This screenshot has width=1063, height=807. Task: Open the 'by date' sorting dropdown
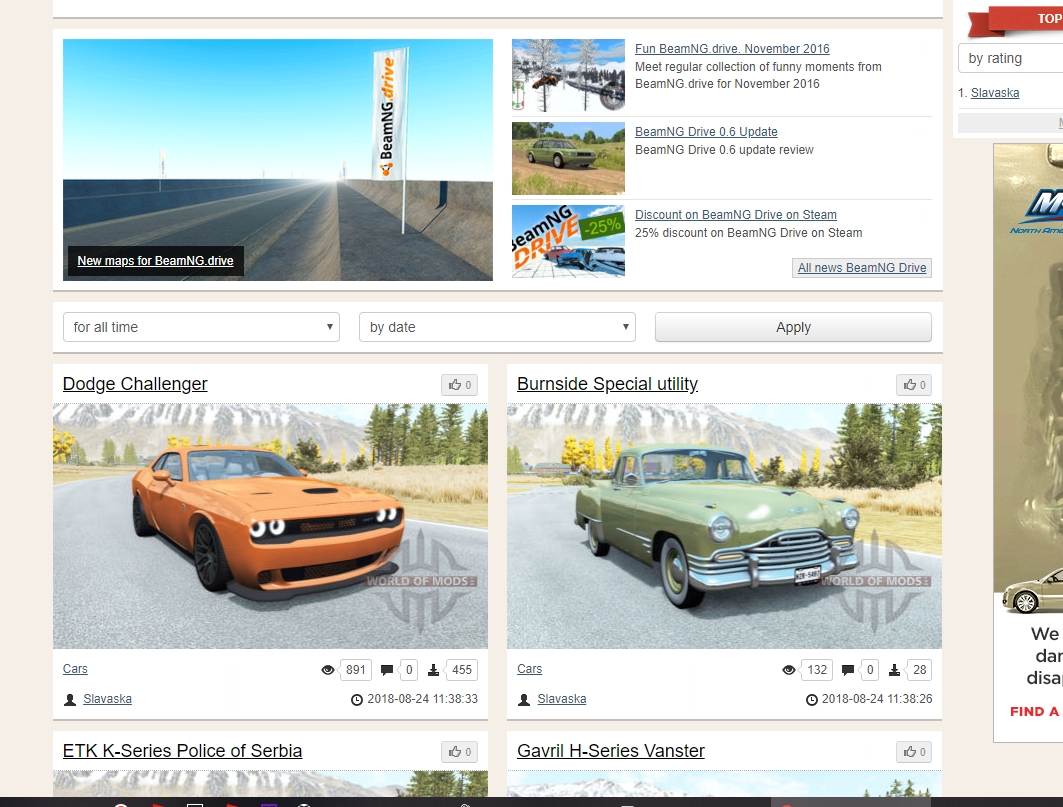point(498,327)
